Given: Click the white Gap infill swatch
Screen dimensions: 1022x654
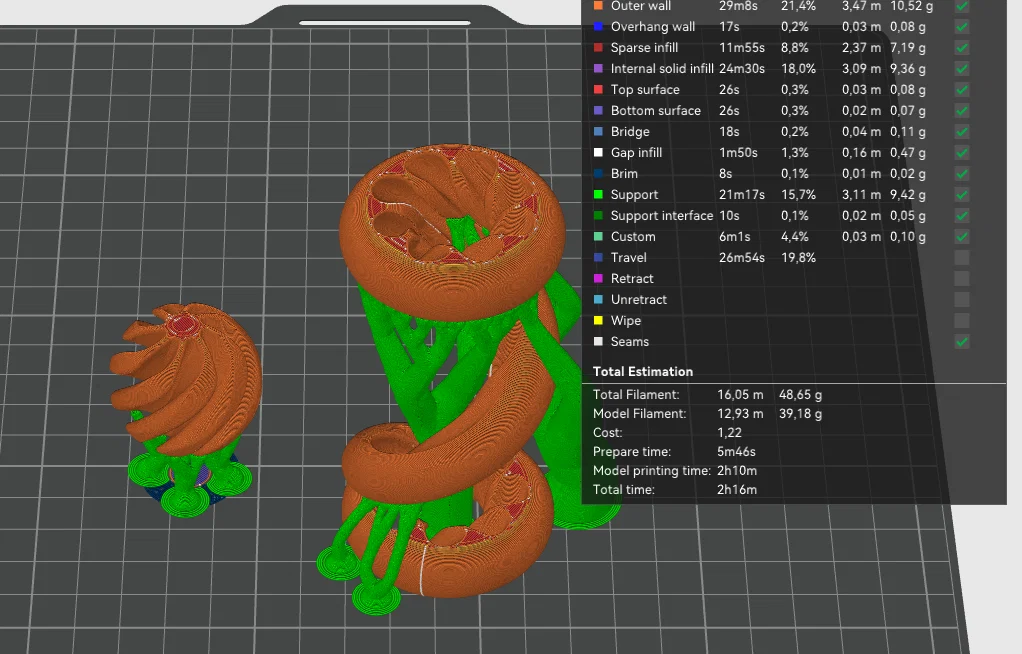Looking at the screenshot, I should (x=598, y=153).
